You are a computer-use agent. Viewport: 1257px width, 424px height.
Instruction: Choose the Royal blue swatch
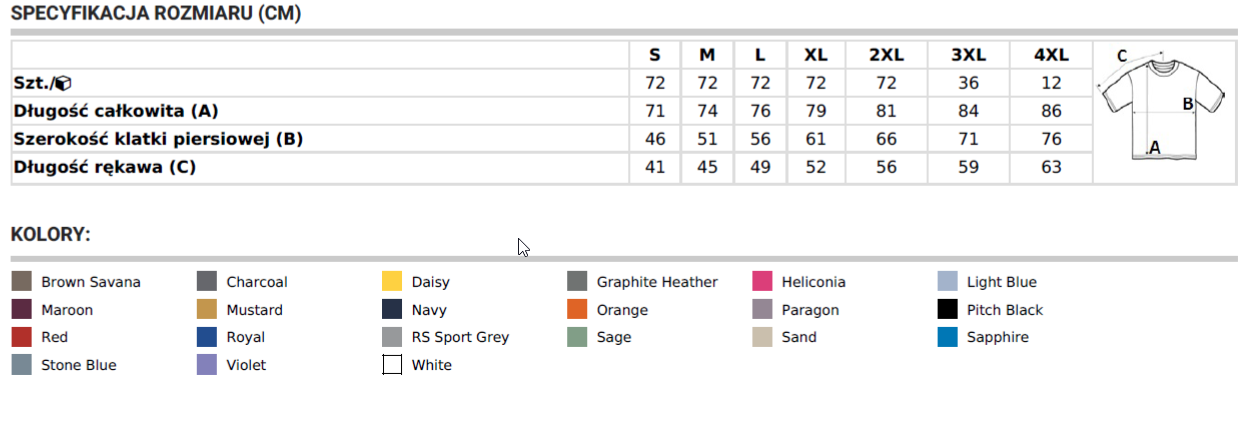click(x=207, y=337)
